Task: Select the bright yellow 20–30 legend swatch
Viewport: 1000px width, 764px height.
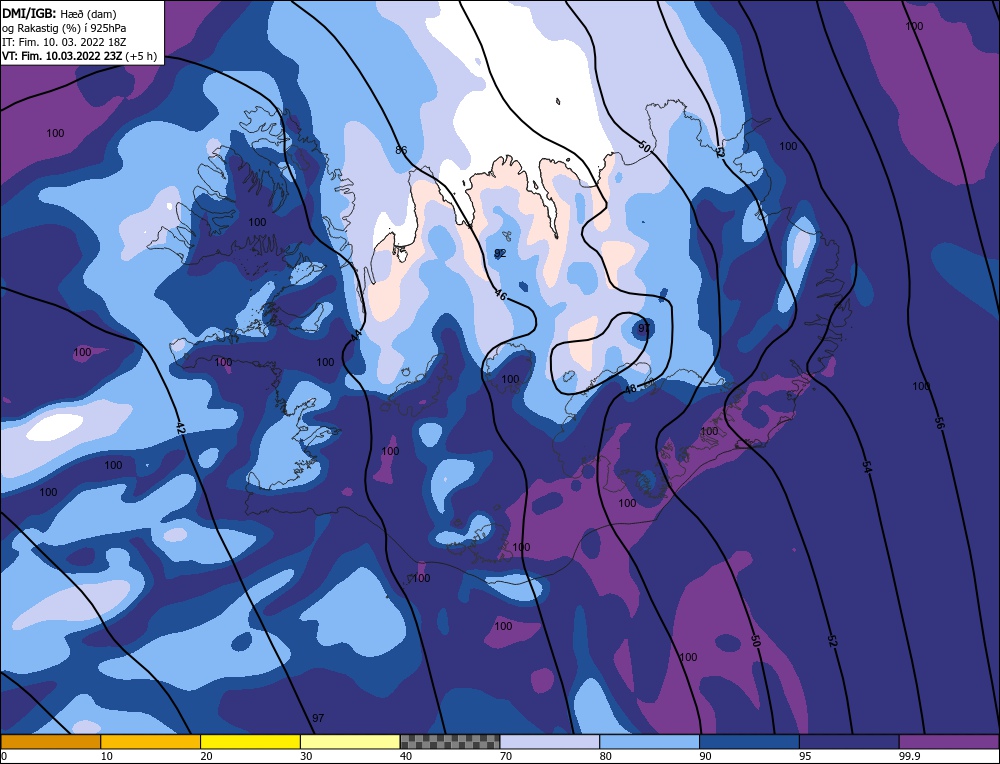Action: [x=250, y=741]
